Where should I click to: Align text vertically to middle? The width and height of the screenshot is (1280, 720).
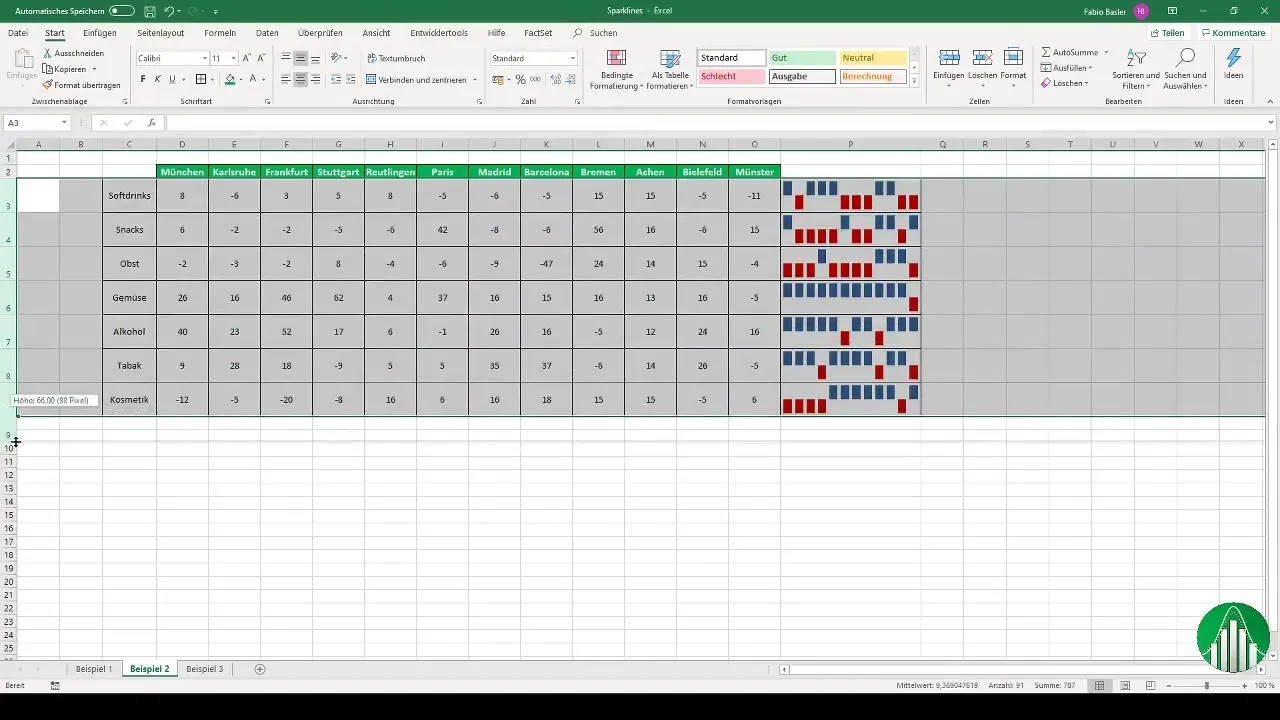click(301, 58)
